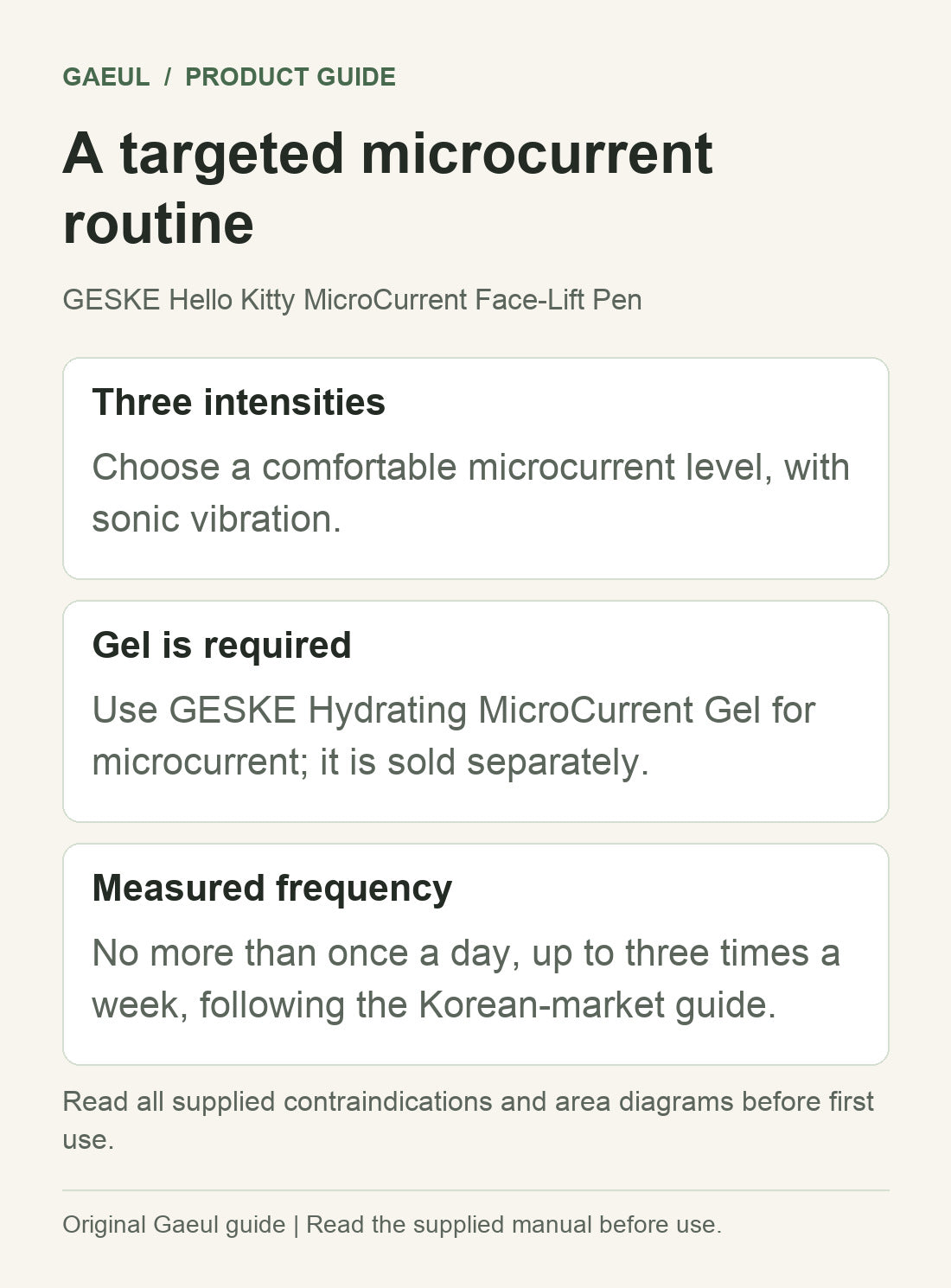Open the PRODUCT GUIDE breadcrumb
Screen dimensions: 951x1288
tap(290, 77)
